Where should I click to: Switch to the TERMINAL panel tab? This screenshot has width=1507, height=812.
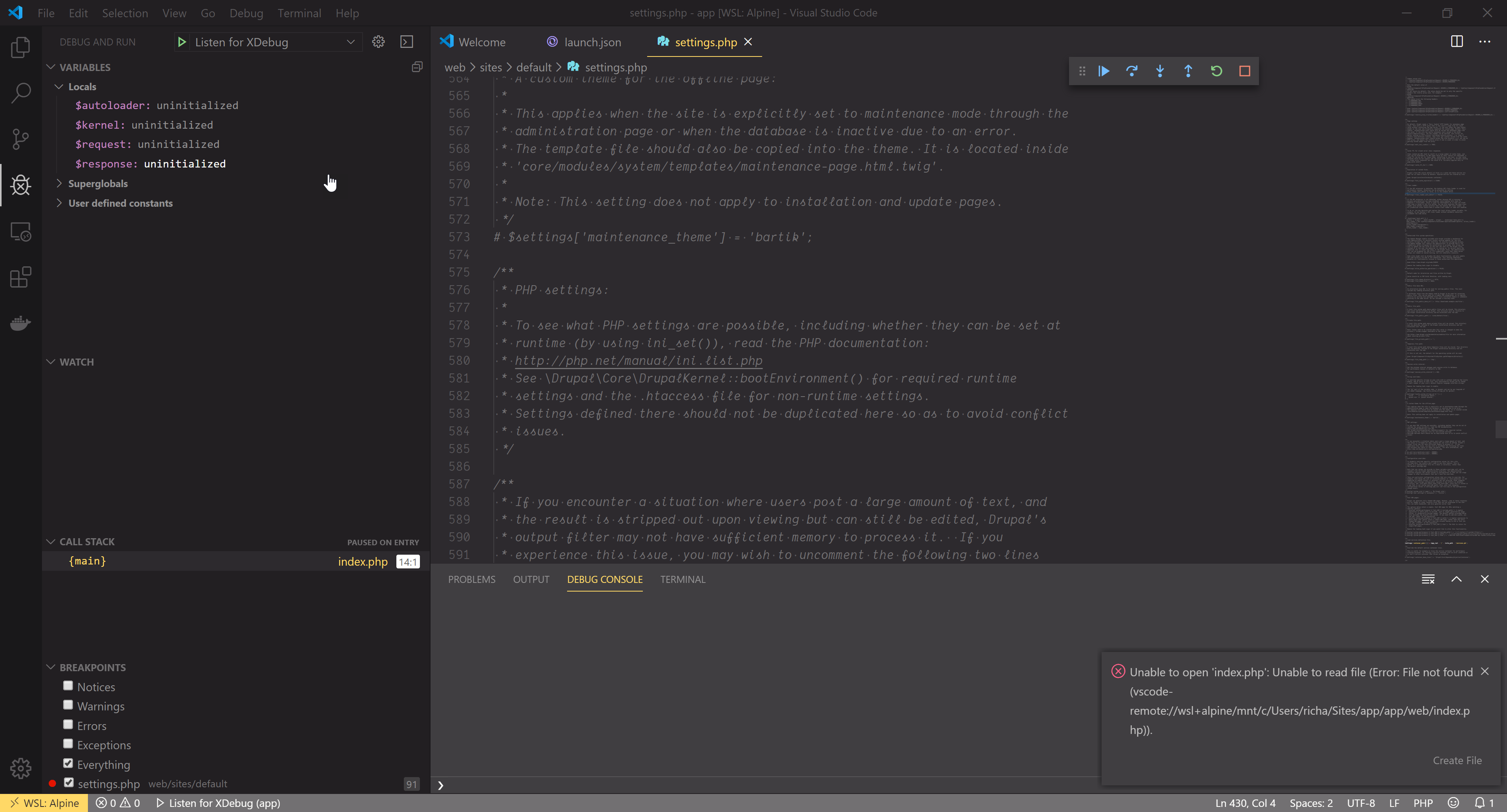click(x=683, y=579)
